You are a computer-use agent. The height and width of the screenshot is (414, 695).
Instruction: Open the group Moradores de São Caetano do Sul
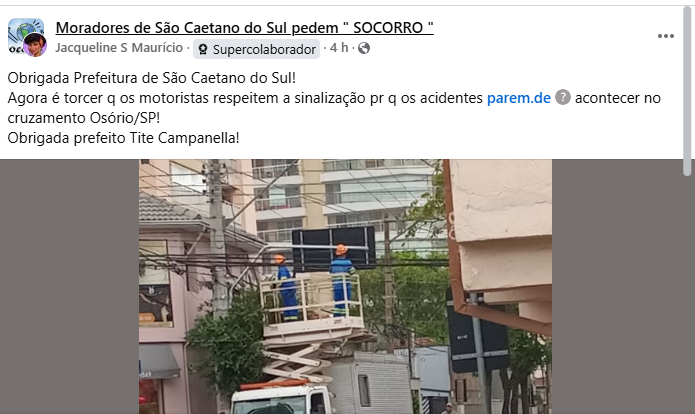[x=244, y=27]
